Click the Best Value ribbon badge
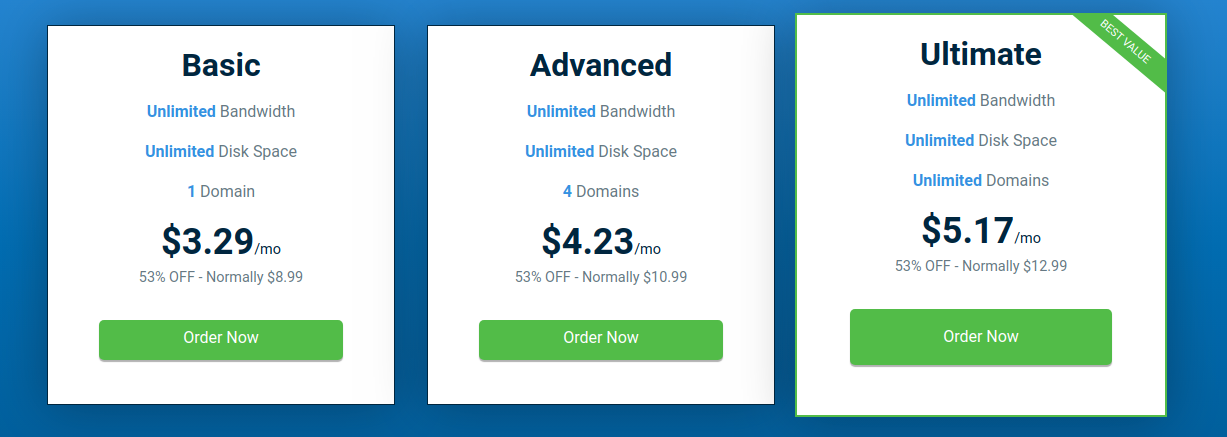1227x437 pixels. point(1125,42)
